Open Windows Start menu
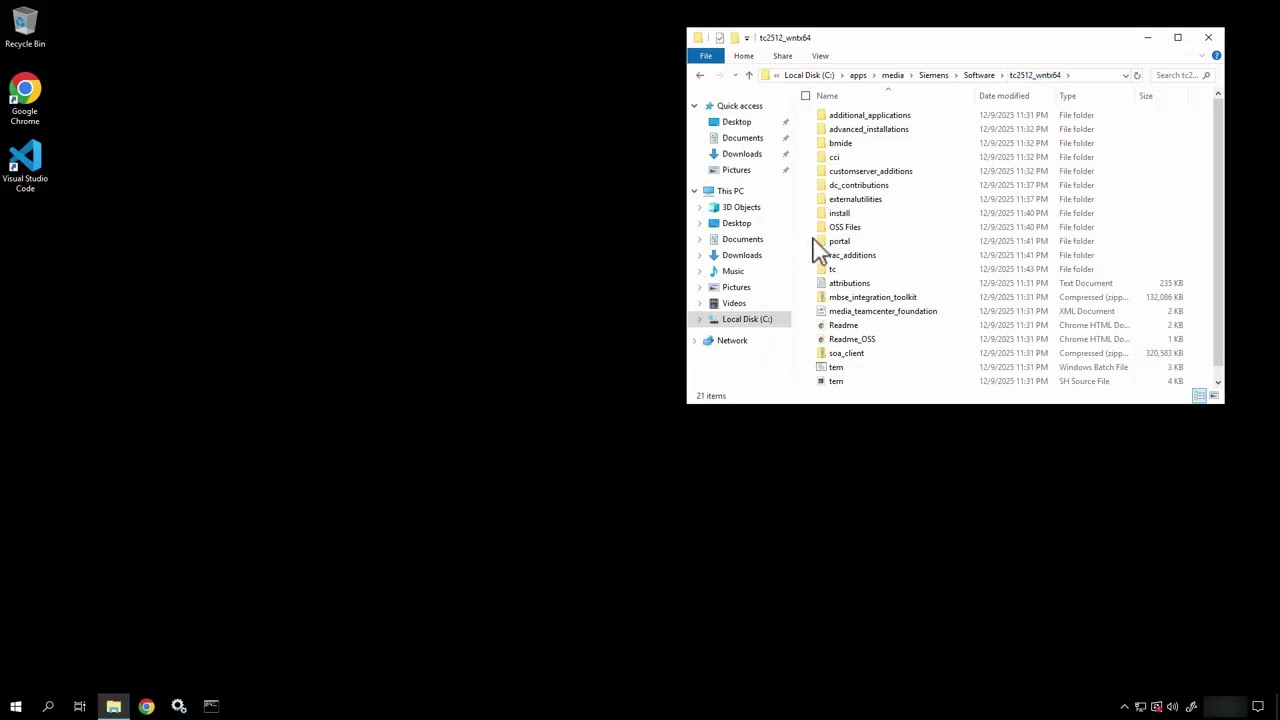This screenshot has width=1280, height=720. pos(16,707)
